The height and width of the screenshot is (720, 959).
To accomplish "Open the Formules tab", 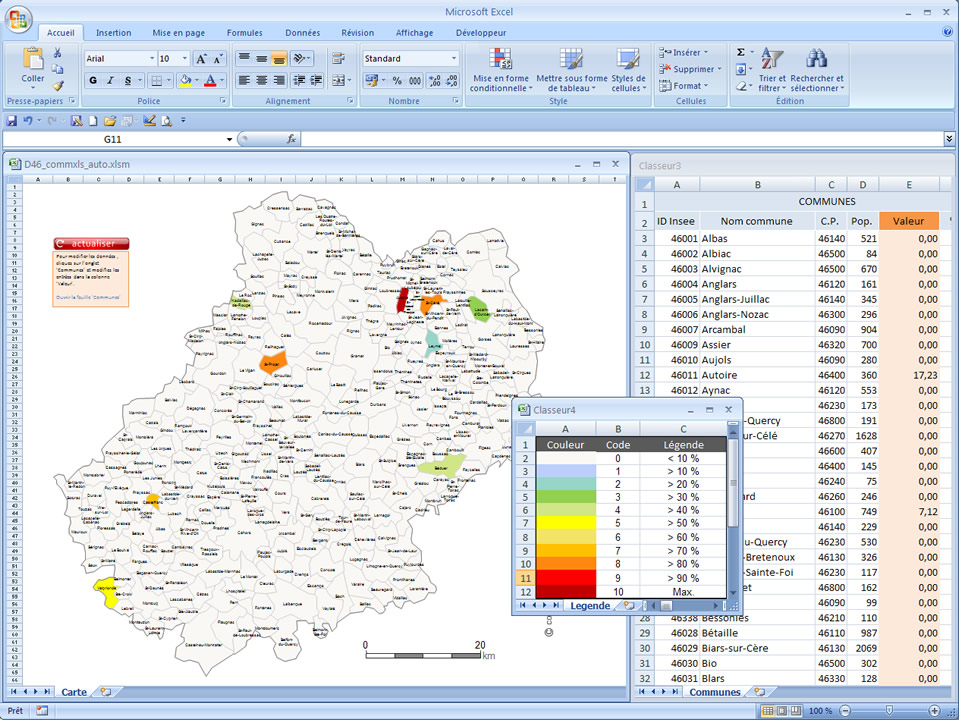I will click(245, 32).
